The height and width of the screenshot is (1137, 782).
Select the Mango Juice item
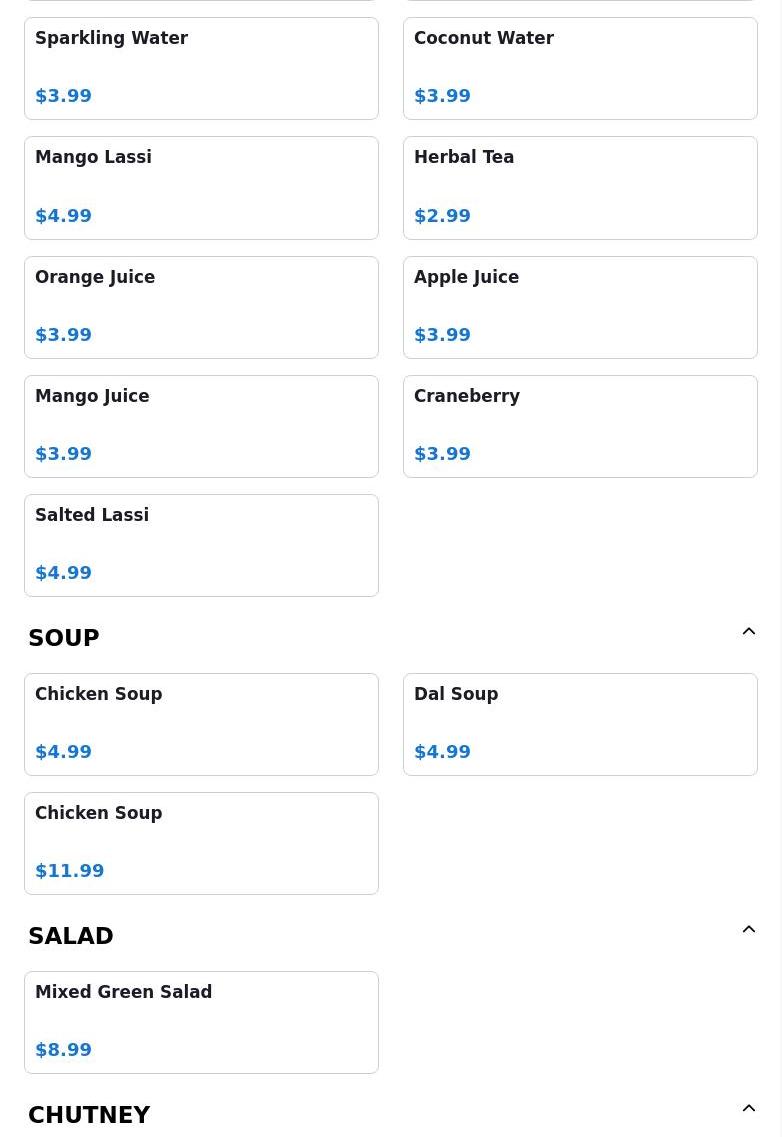pyautogui.click(x=202, y=426)
